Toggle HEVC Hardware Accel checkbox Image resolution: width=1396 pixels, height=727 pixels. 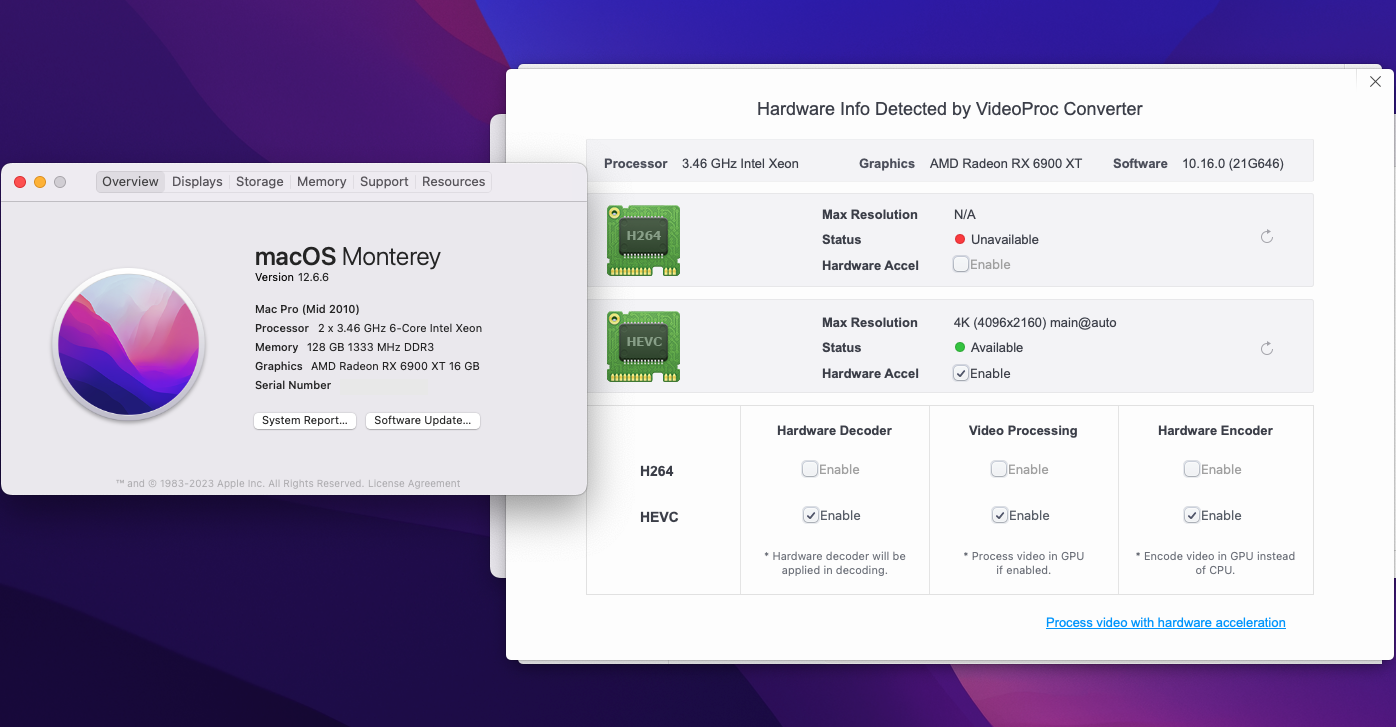(961, 373)
